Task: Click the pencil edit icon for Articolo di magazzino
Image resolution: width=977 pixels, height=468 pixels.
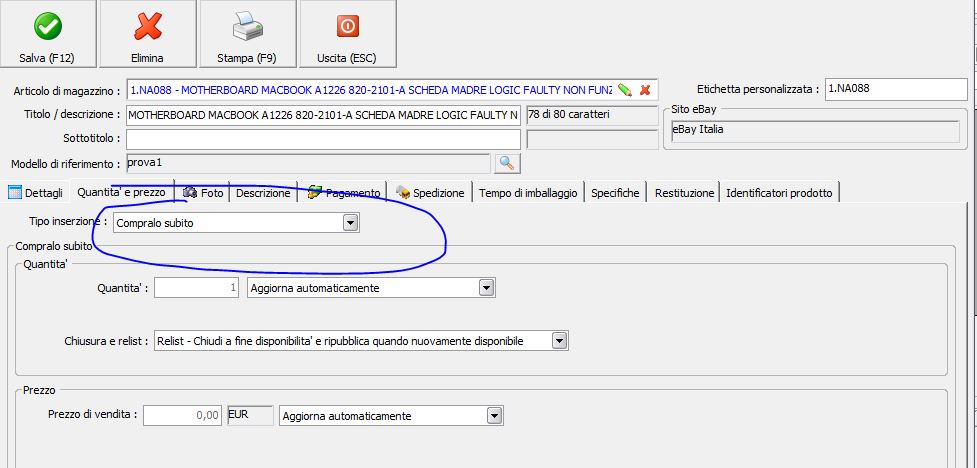Action: [625, 90]
